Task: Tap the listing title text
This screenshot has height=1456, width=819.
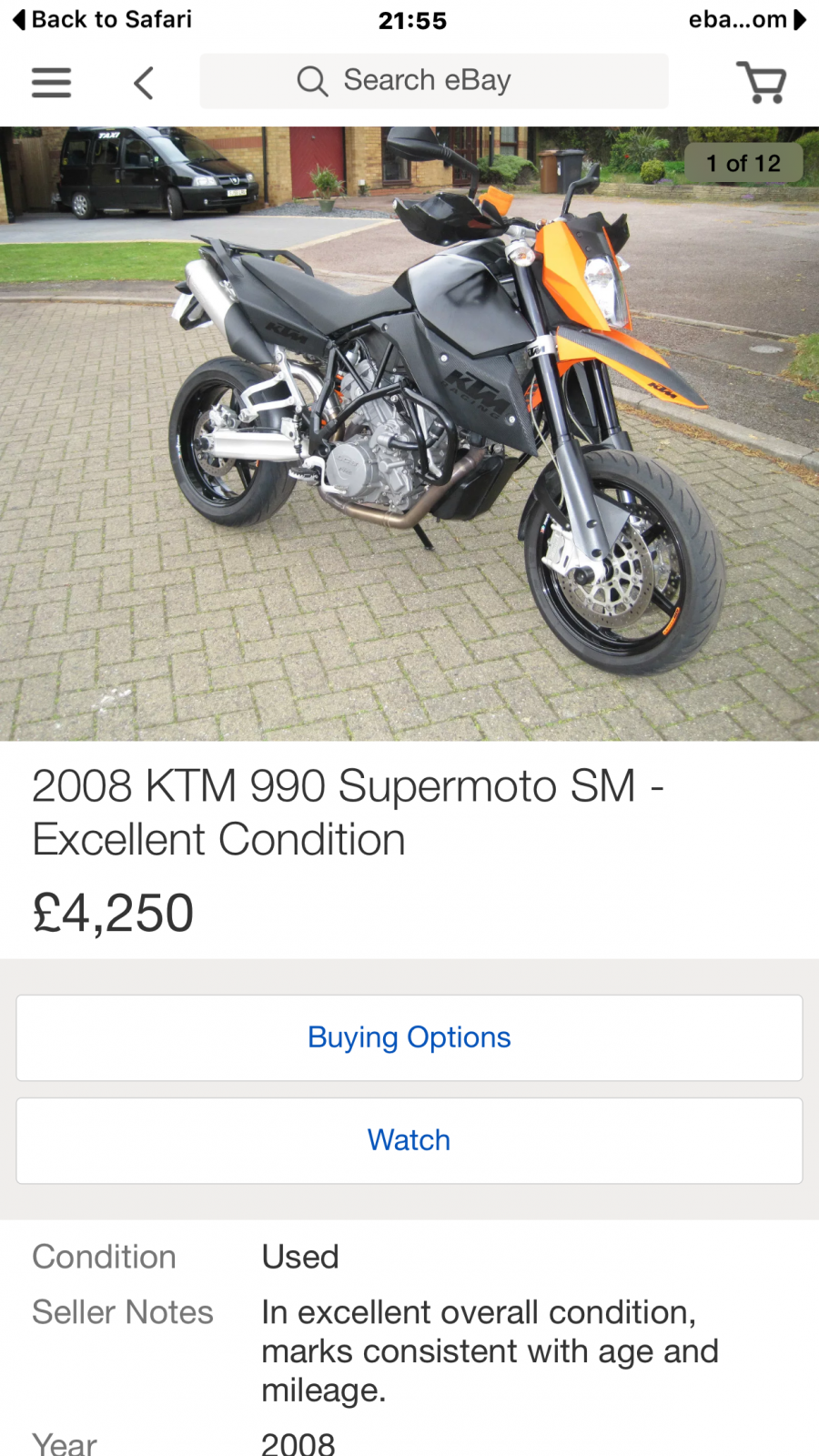Action: point(348,812)
